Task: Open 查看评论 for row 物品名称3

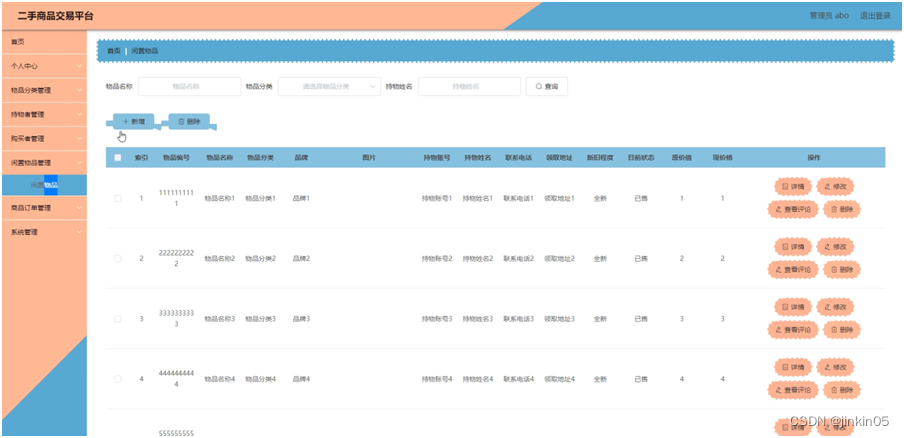Action: [x=793, y=330]
